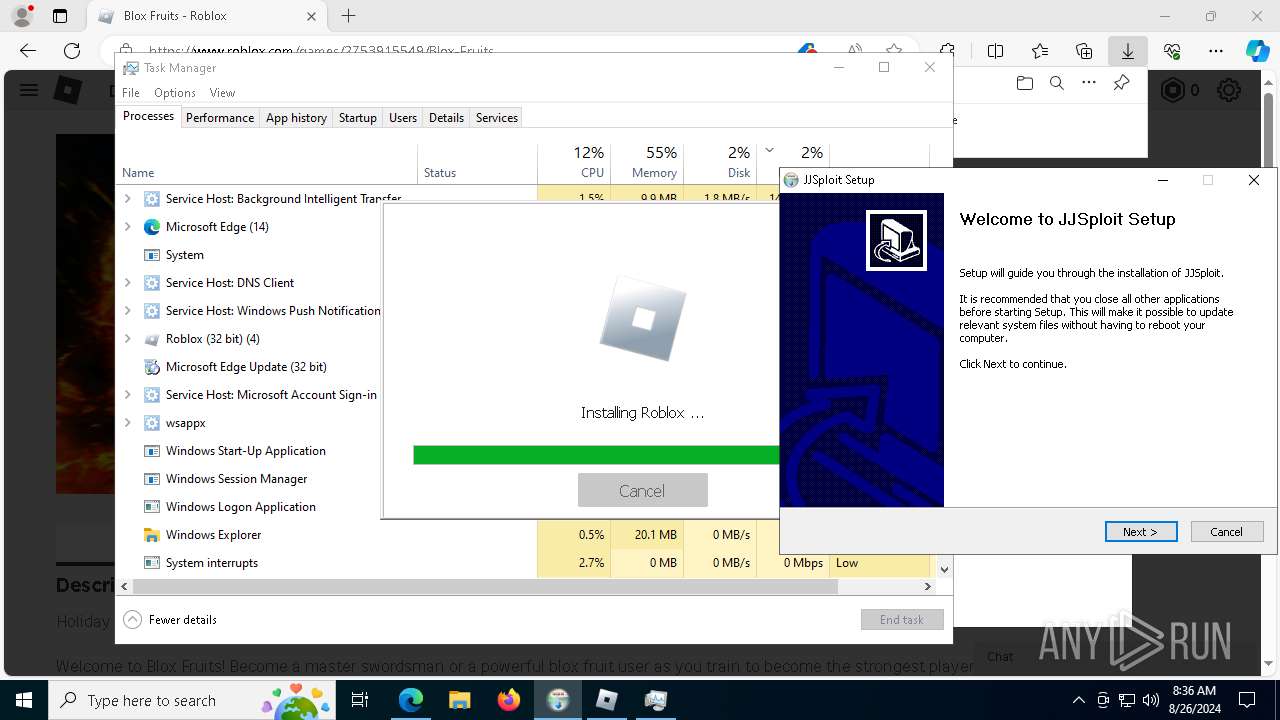
Task: Sort processes by CPU column
Action: coord(574,163)
